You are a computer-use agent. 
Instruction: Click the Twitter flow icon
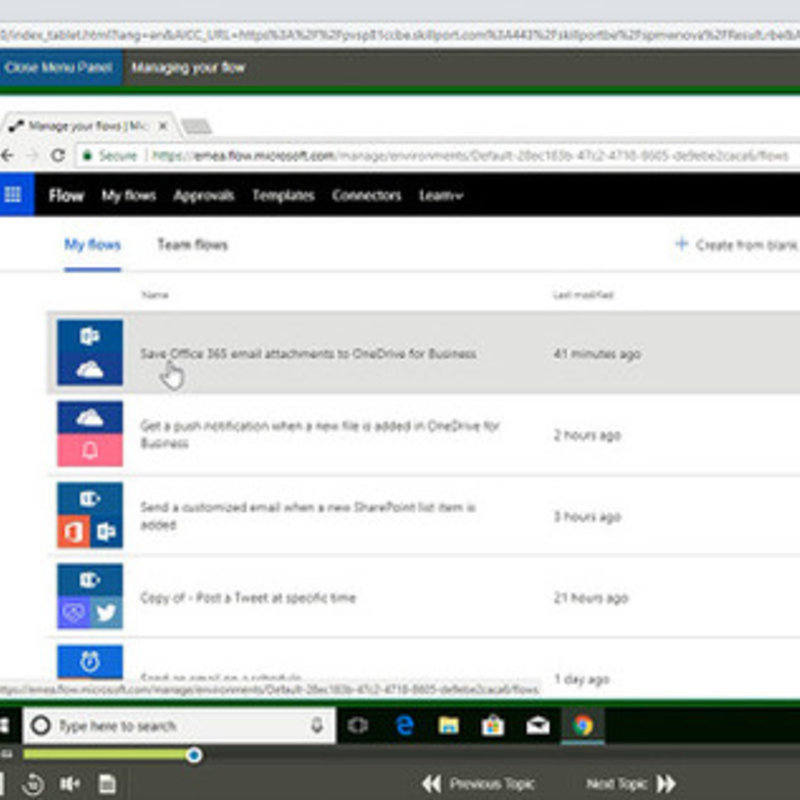point(90,596)
